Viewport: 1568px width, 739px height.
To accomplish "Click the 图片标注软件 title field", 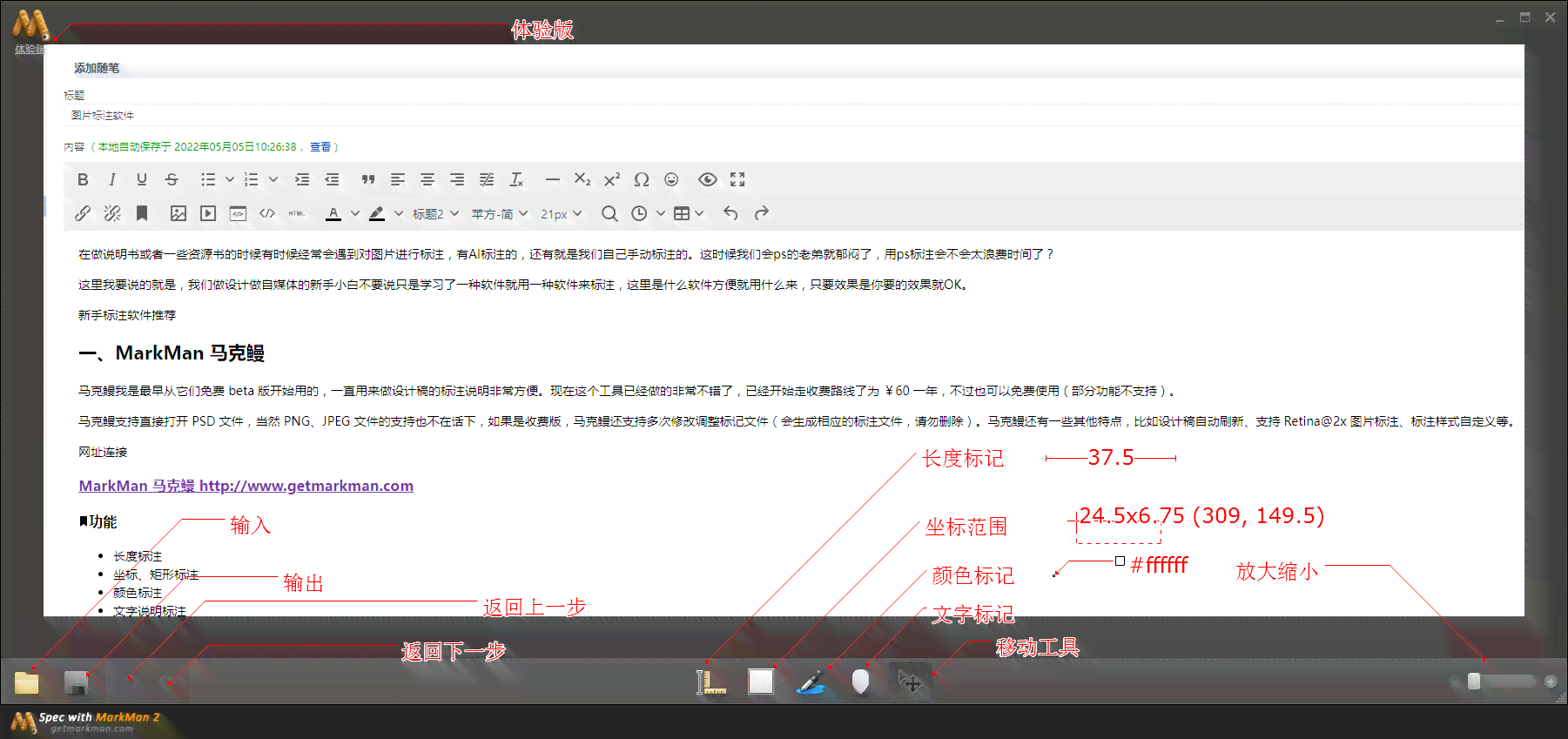I will point(793,115).
